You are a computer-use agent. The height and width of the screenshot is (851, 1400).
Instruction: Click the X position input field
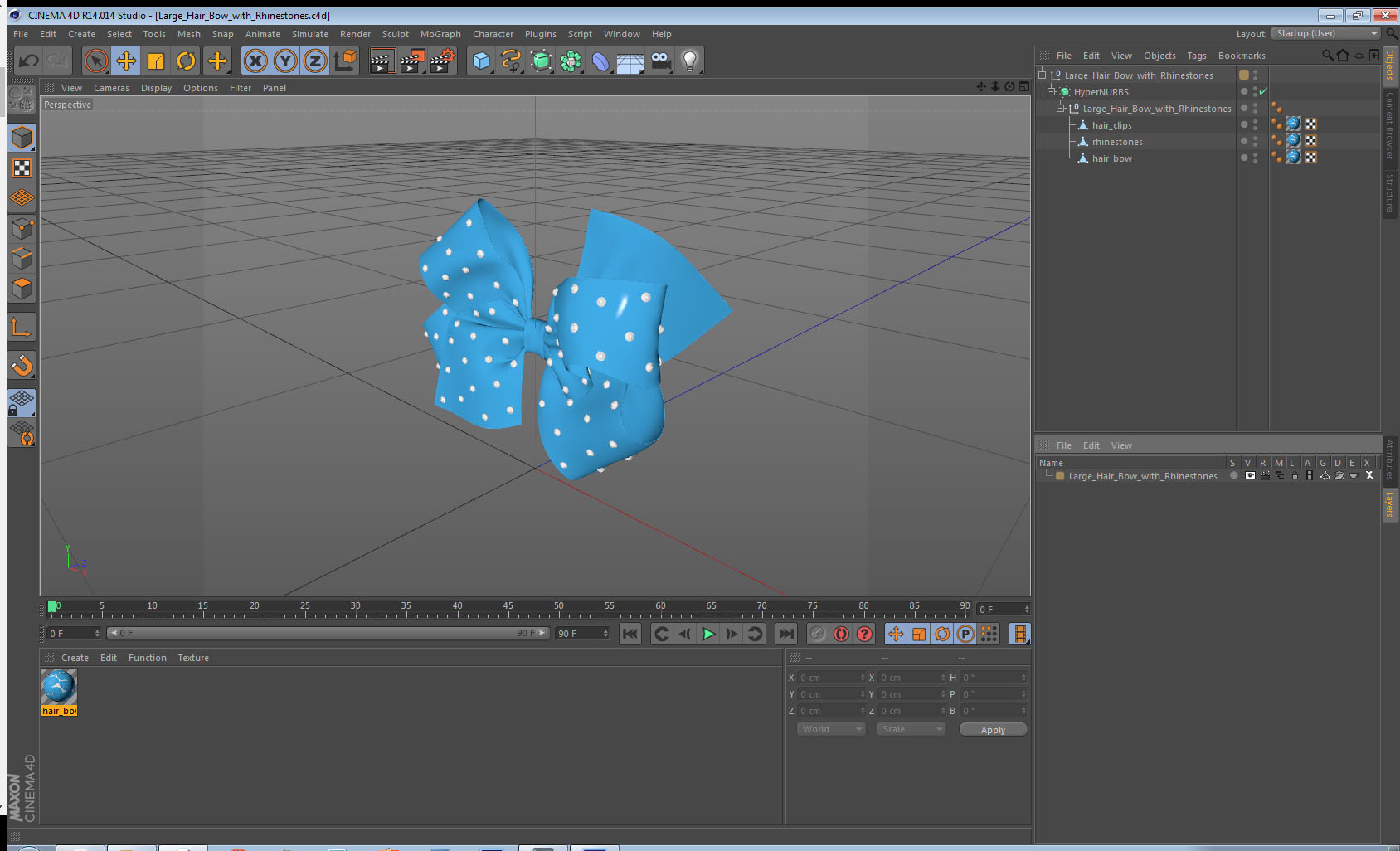point(831,678)
